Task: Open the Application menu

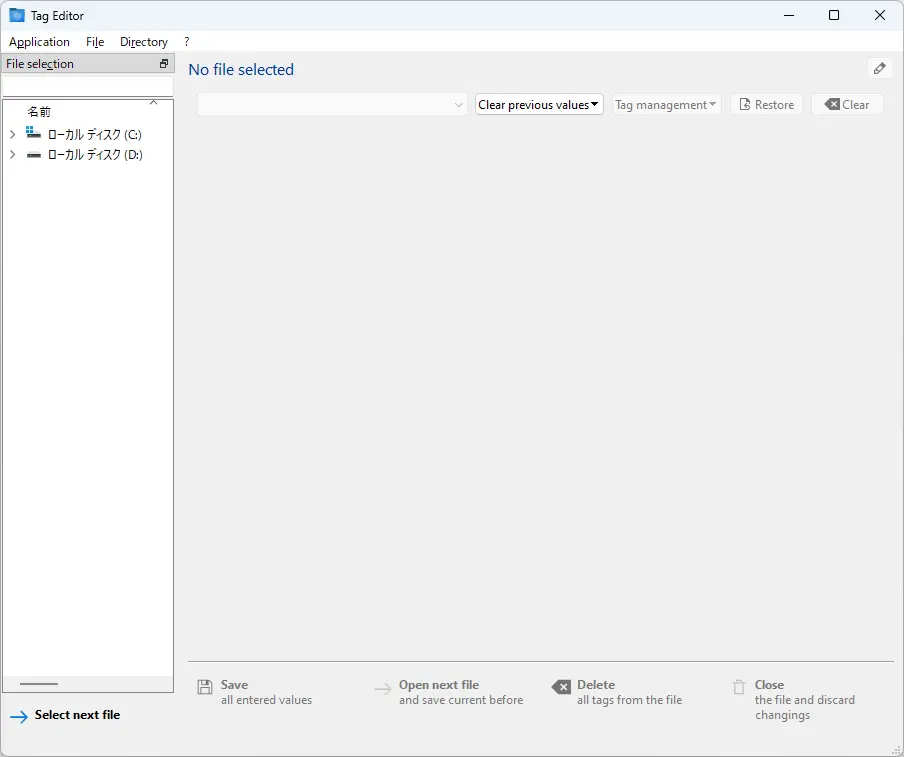Action: [x=39, y=42]
